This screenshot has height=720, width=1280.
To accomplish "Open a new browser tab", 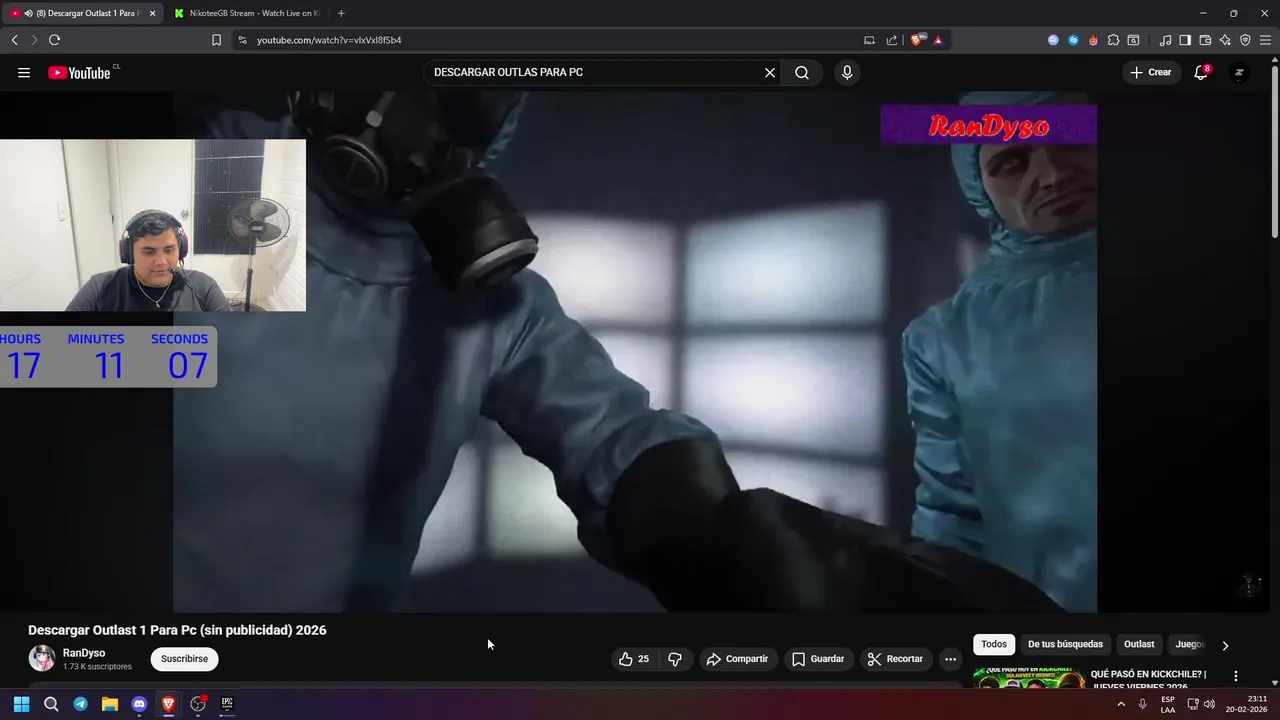I will coord(341,13).
